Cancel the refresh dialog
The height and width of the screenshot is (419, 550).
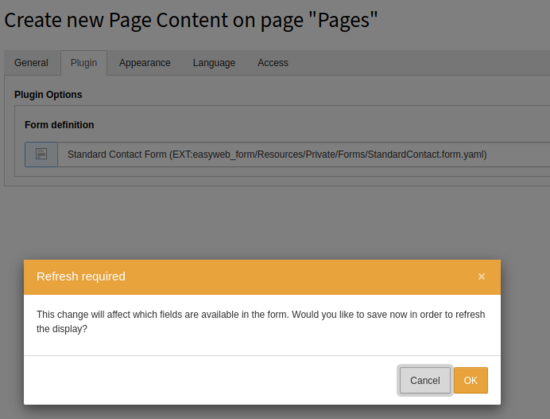click(x=425, y=380)
